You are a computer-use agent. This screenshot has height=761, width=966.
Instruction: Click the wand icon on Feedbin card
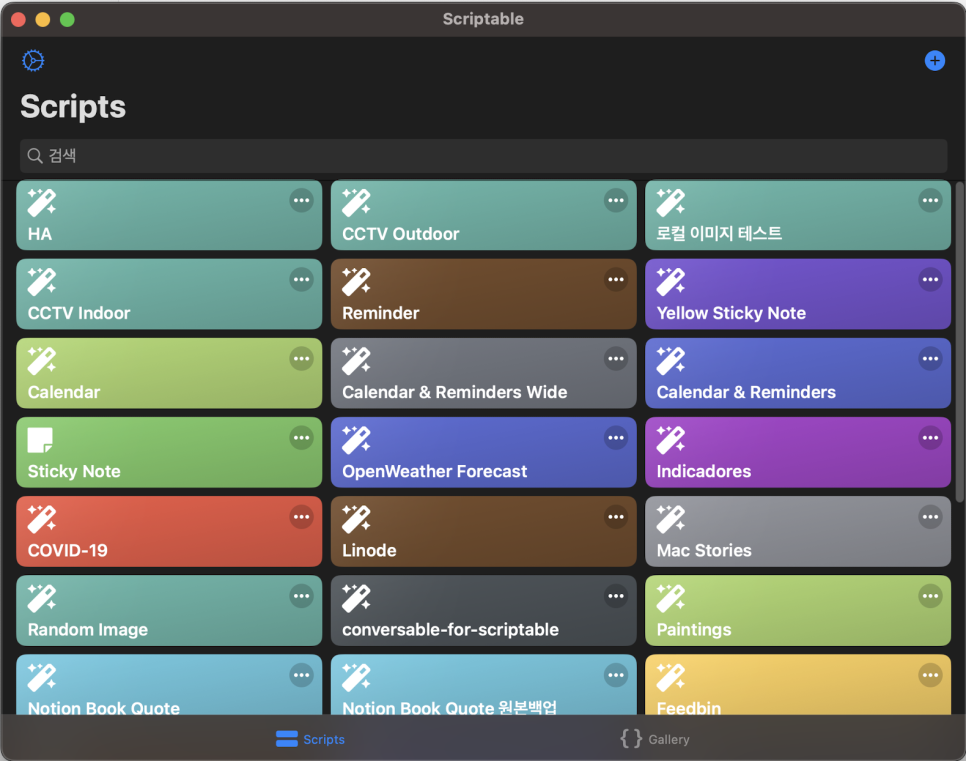click(670, 677)
